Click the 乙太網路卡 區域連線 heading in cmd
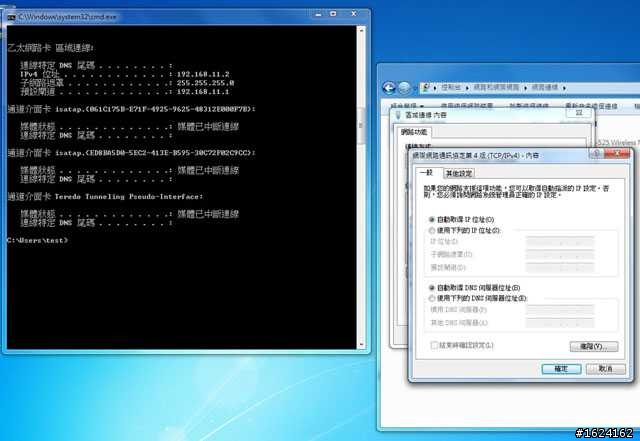The image size is (640, 441). tap(51, 48)
